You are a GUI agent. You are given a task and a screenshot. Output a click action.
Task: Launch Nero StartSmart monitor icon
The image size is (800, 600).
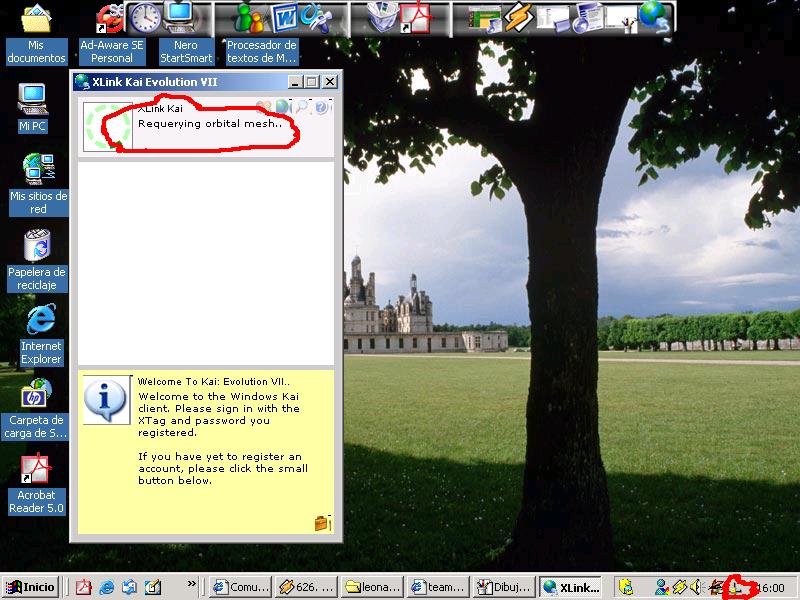[x=179, y=17]
